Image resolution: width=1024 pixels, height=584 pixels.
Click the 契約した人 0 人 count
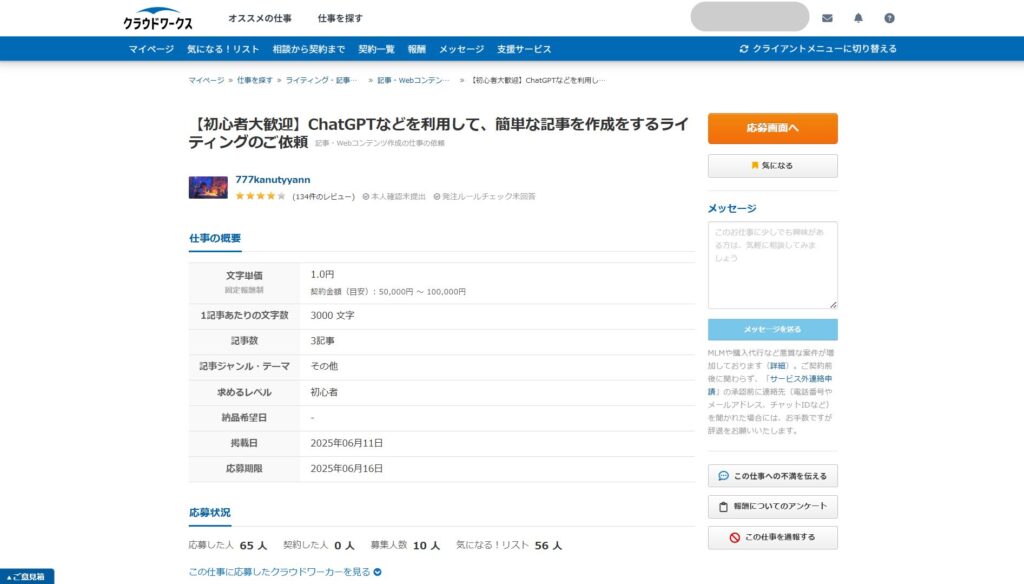[319, 545]
